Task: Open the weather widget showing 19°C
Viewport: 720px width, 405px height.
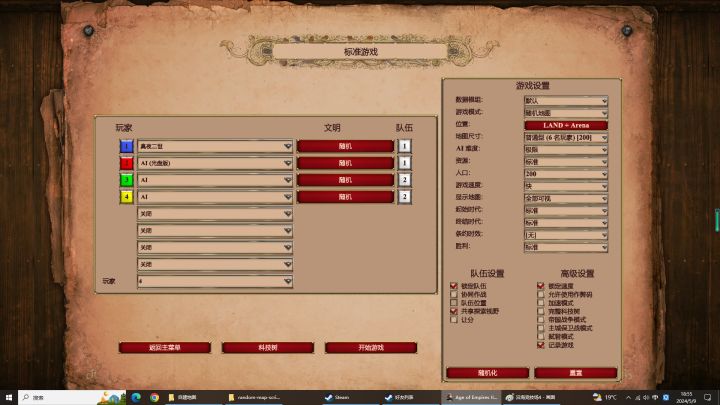Action: (605, 397)
